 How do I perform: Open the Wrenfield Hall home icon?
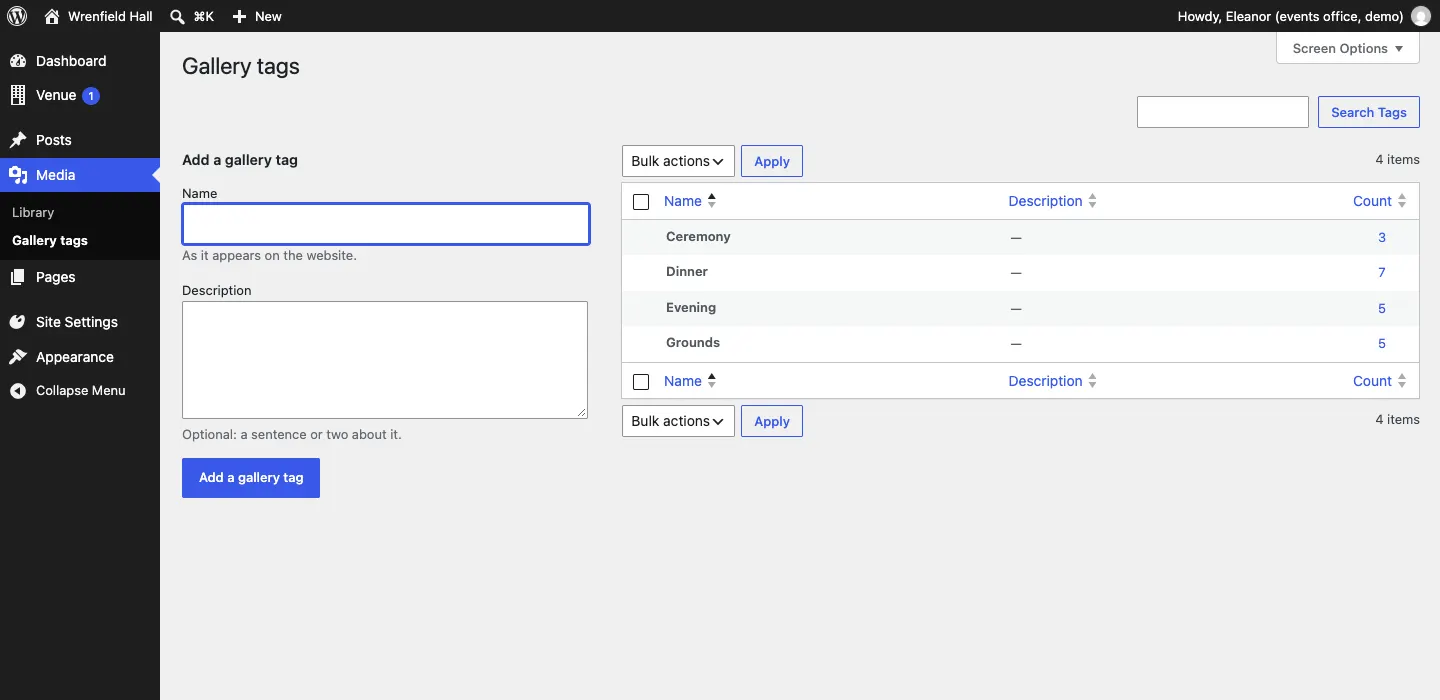[52, 16]
